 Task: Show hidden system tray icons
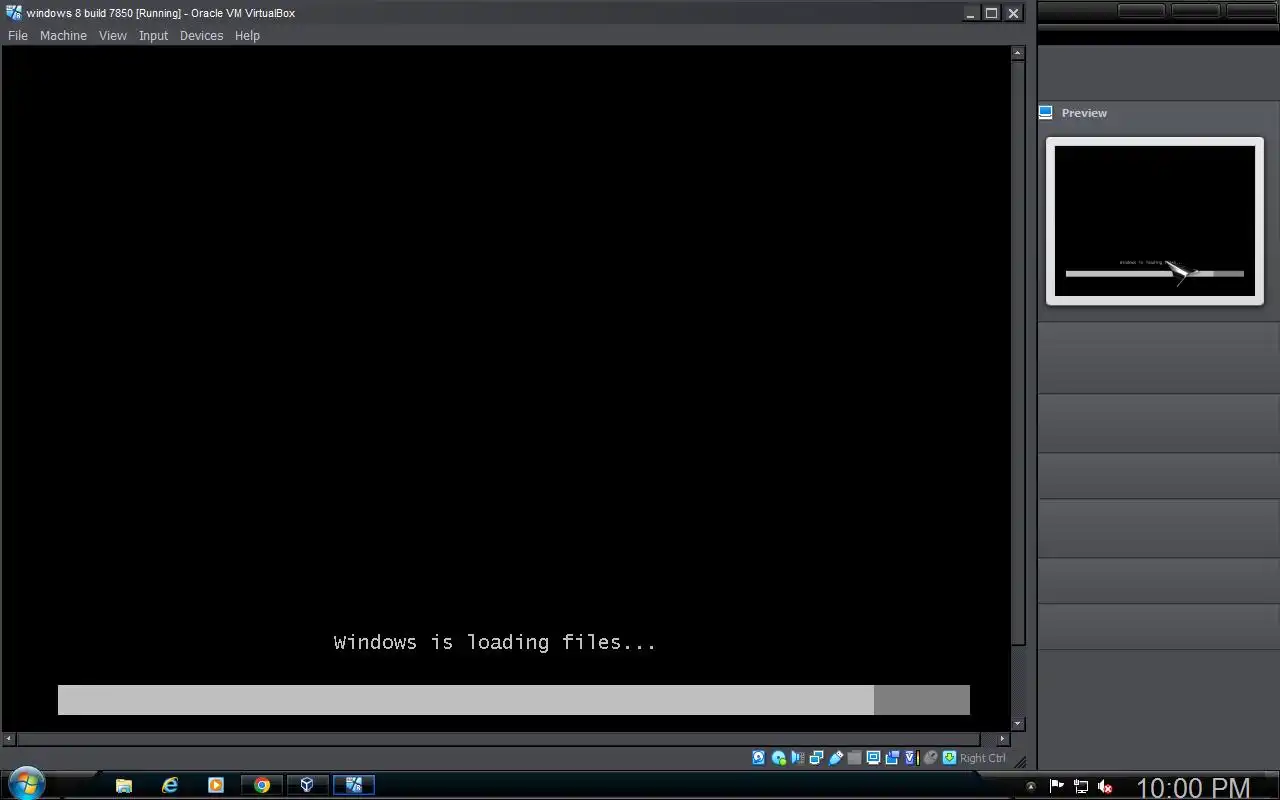[1031, 787]
